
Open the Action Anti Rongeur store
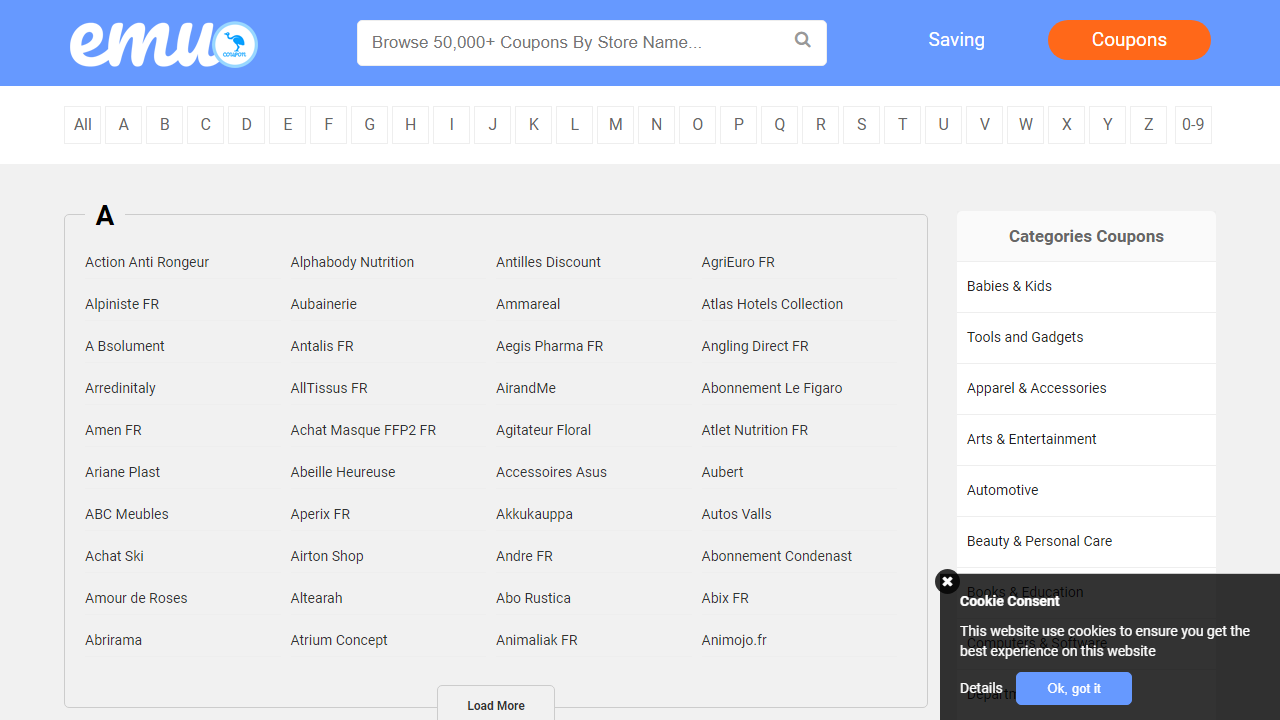click(x=147, y=262)
